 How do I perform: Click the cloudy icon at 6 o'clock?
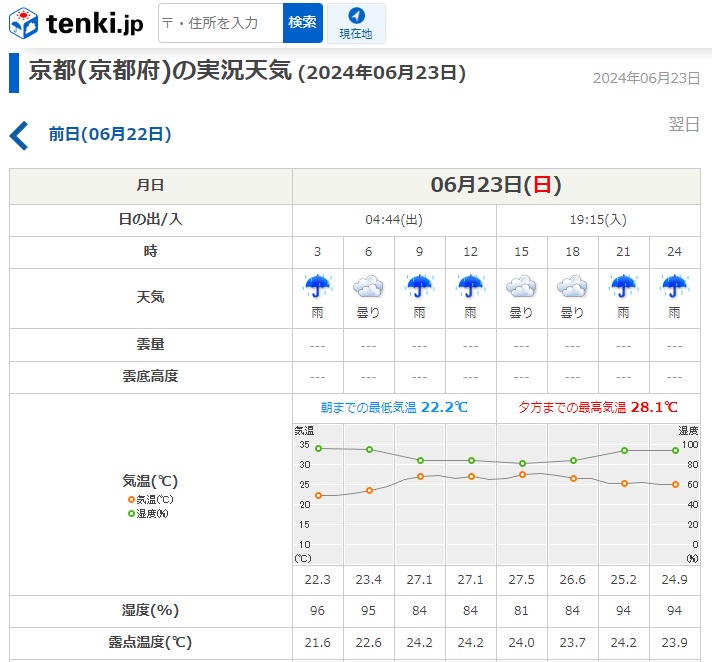[369, 288]
